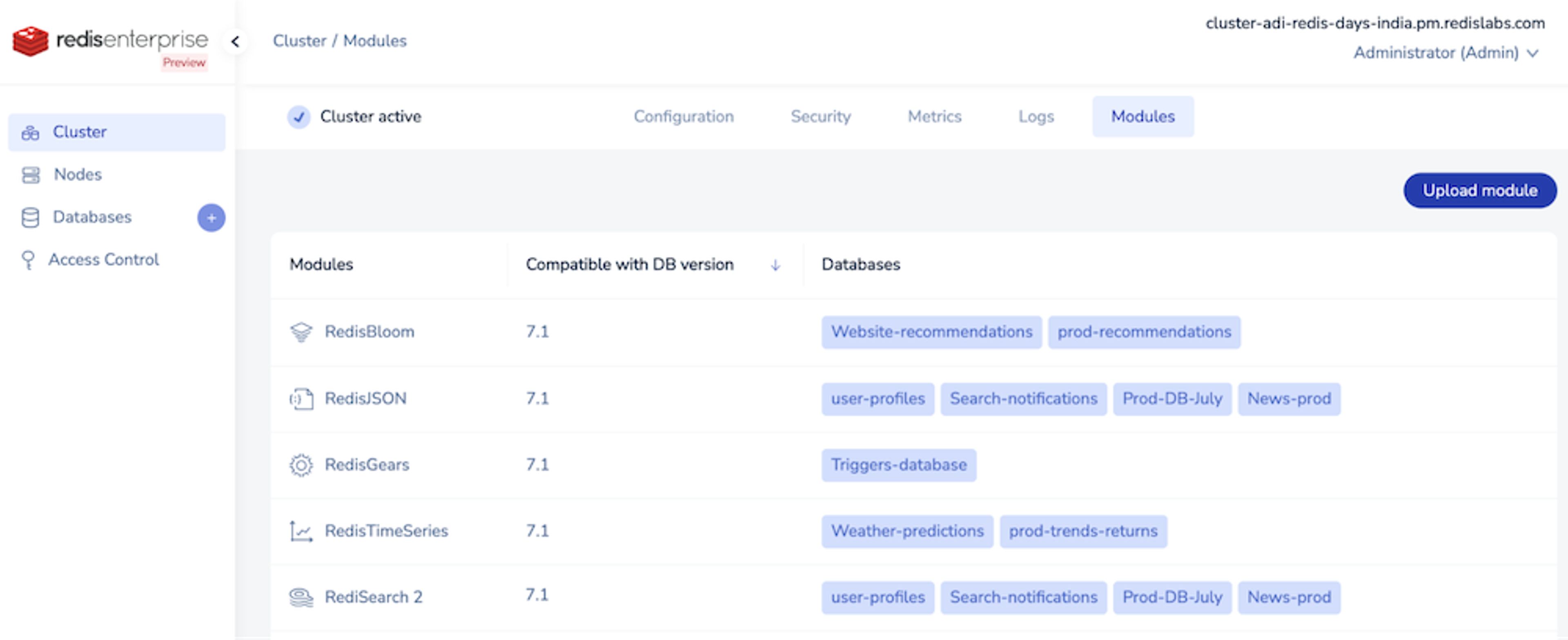Click the Cluster active checkmark icon
Screen dimensions: 1568x640
299,117
